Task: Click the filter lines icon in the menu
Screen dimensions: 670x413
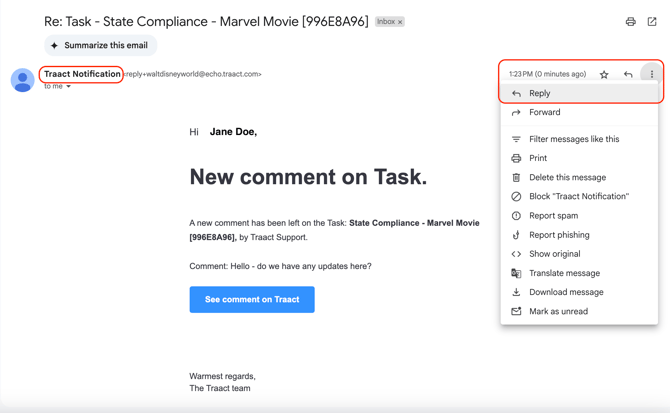Action: pyautogui.click(x=516, y=139)
